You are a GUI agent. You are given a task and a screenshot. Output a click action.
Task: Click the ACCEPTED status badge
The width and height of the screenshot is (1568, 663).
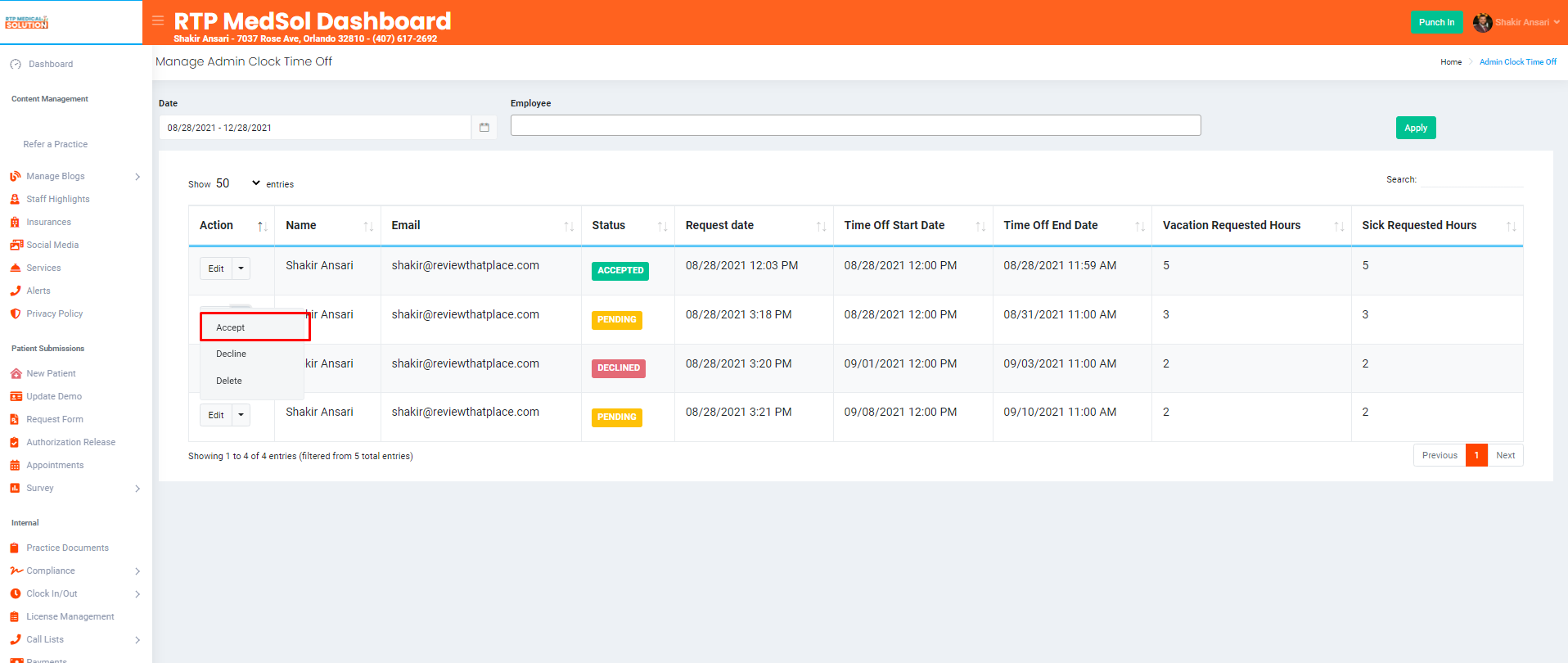(x=620, y=271)
